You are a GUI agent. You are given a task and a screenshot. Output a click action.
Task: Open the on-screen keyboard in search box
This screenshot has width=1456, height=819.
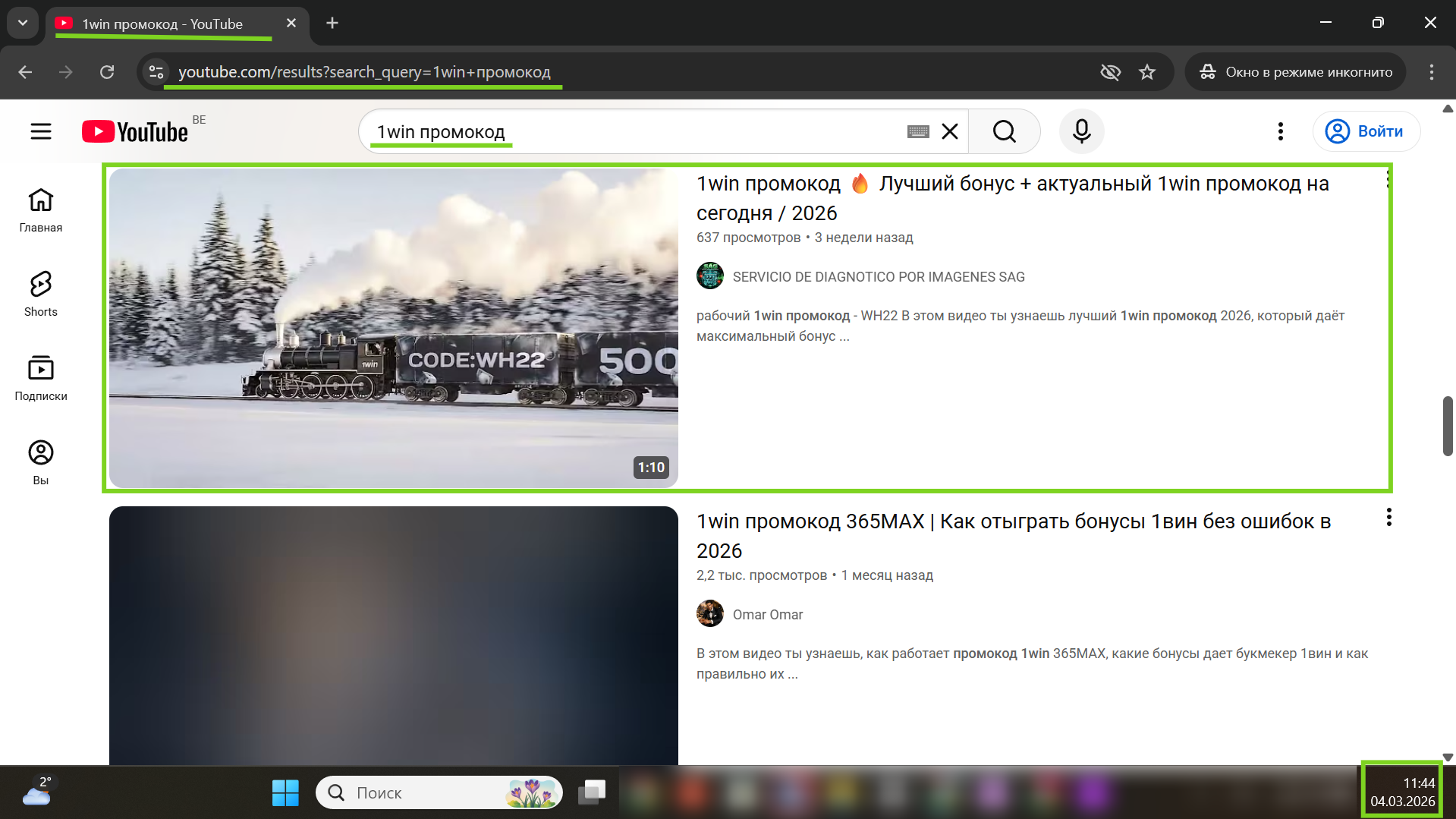(918, 131)
